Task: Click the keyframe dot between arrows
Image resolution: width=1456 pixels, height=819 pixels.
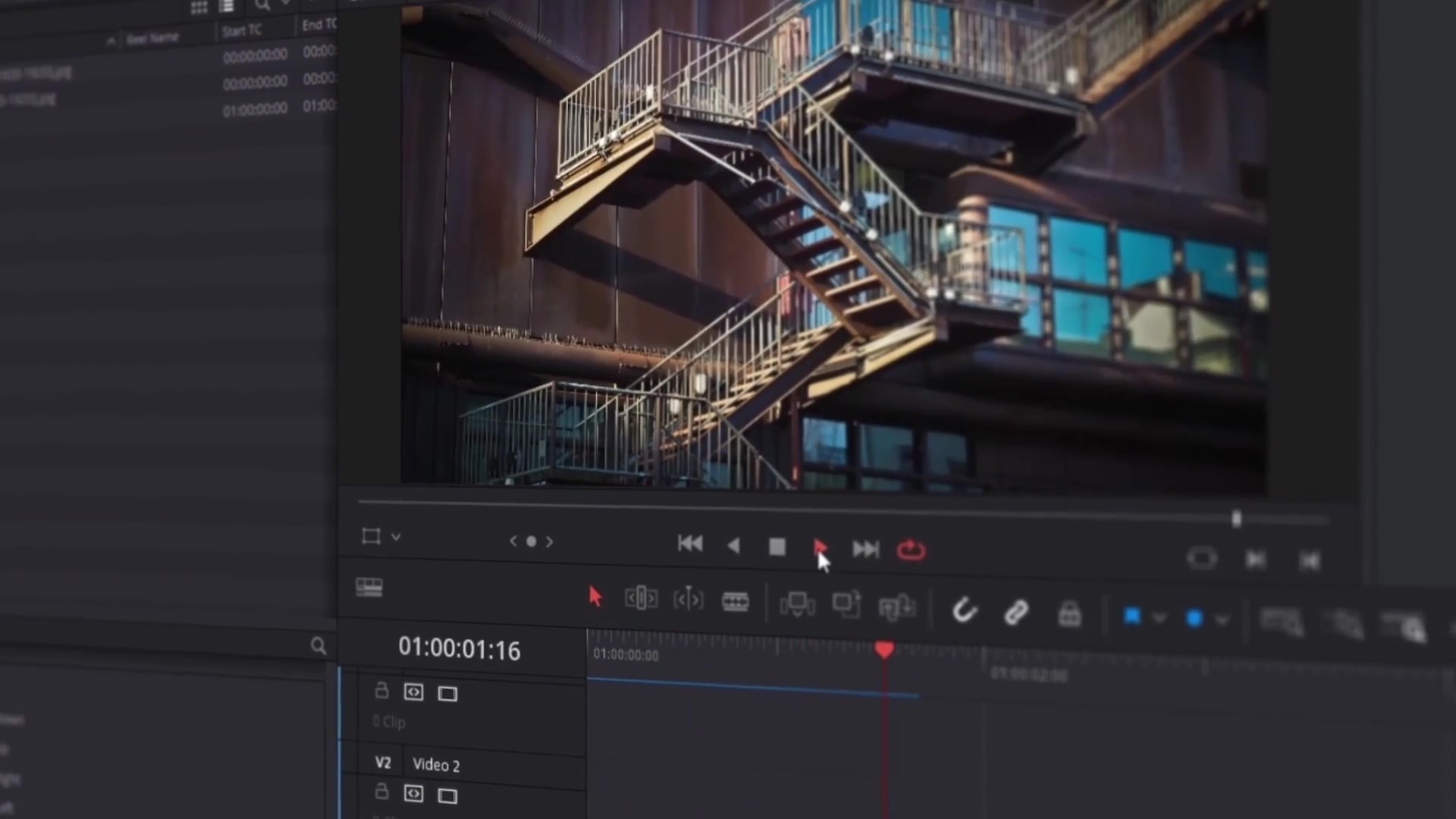Action: pyautogui.click(x=532, y=541)
